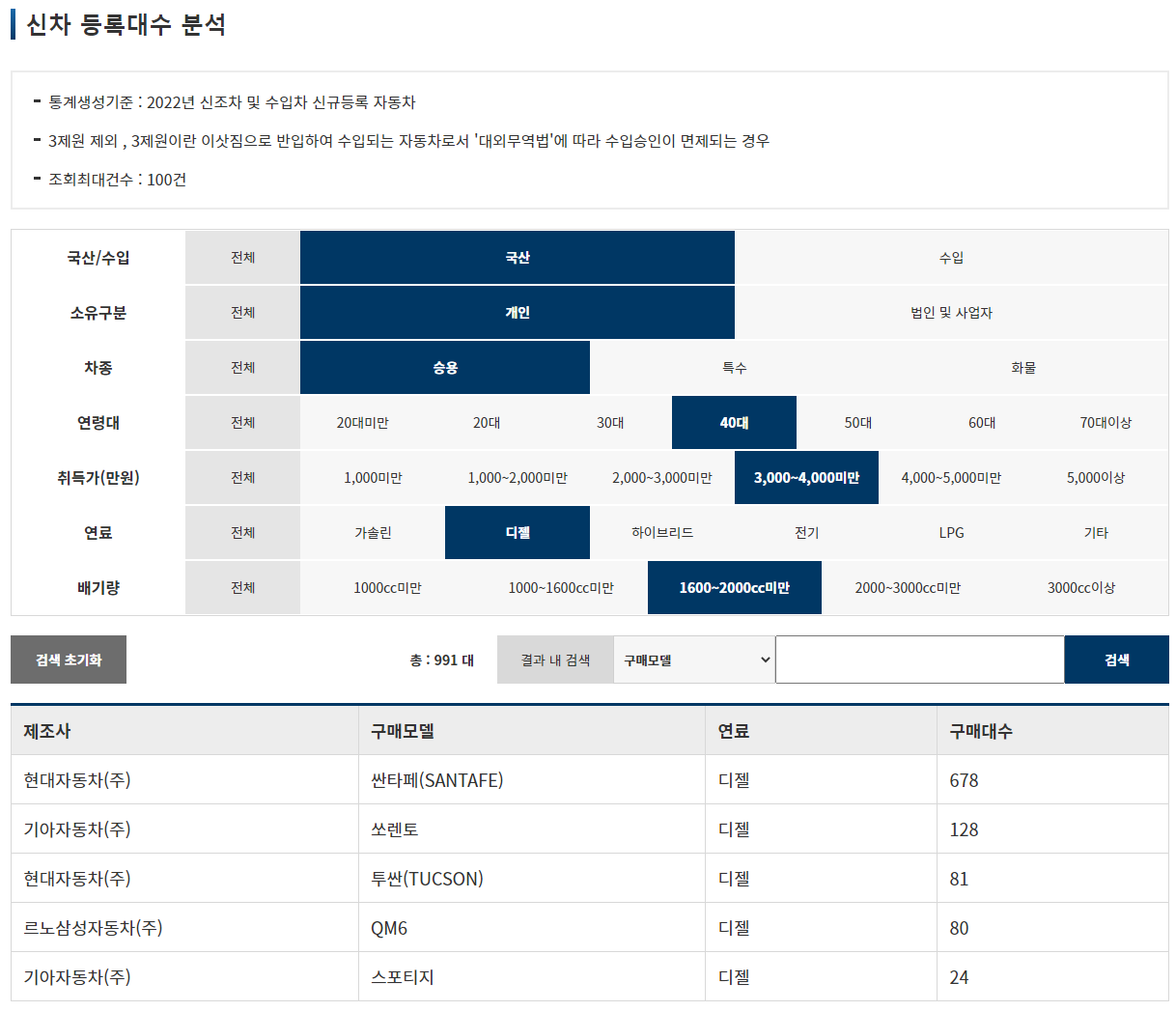The image size is (1176, 1011).
Task: Click the 제조사 column header
Action: point(184,731)
